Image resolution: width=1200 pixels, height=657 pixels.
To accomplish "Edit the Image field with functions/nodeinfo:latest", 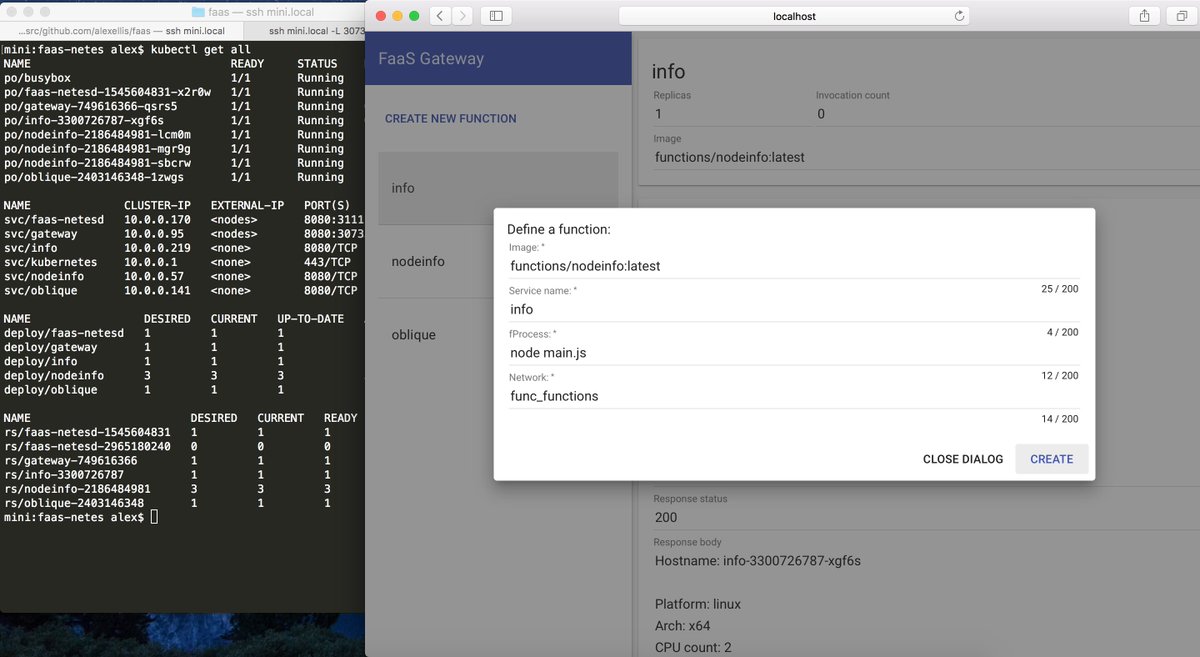I will [x=794, y=266].
